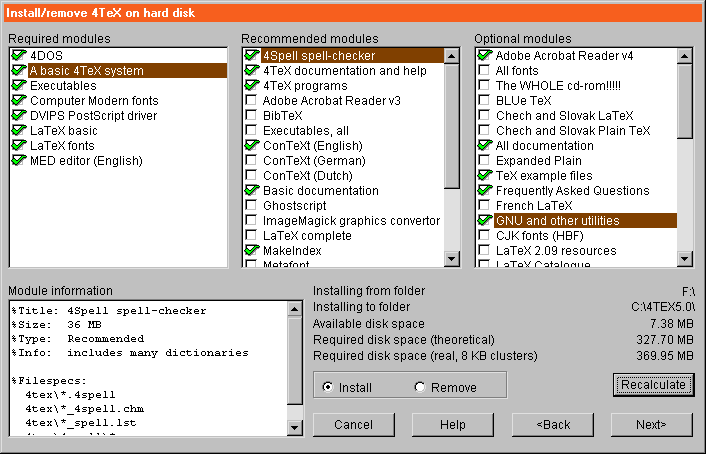Toggle the MED editor (English) checkbox
Viewport: 706px width, 454px height.
point(19,160)
